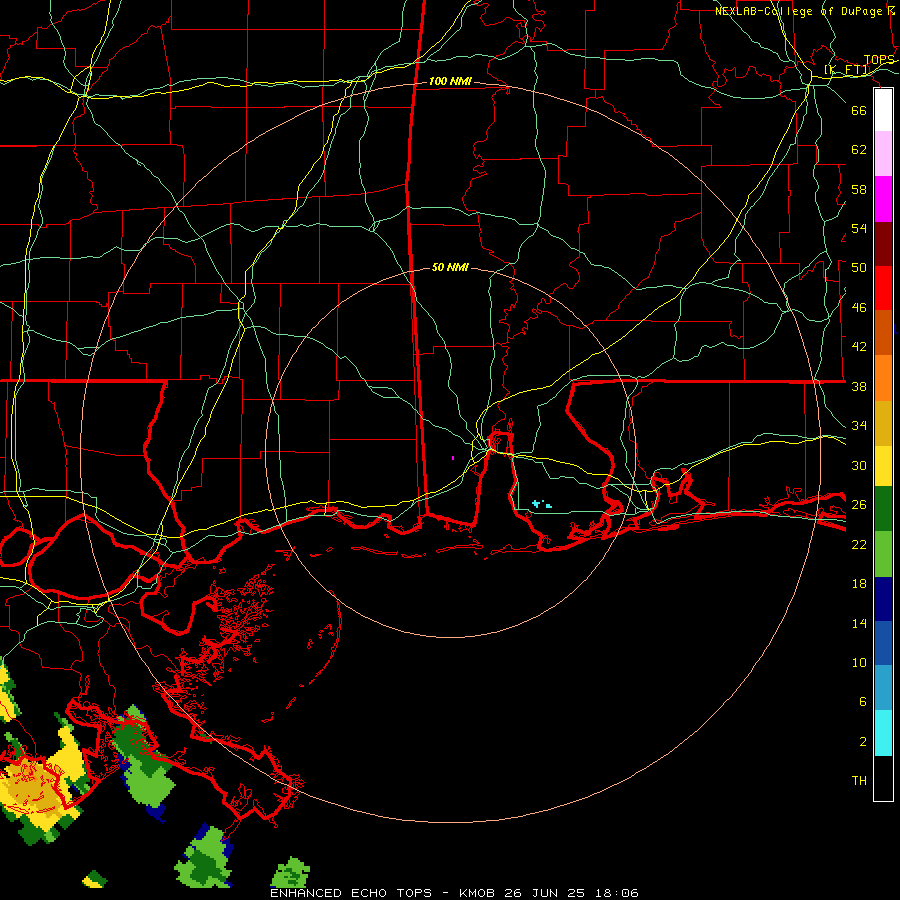Click the small yellow echo patch at the bottom edge

(x=95, y=880)
